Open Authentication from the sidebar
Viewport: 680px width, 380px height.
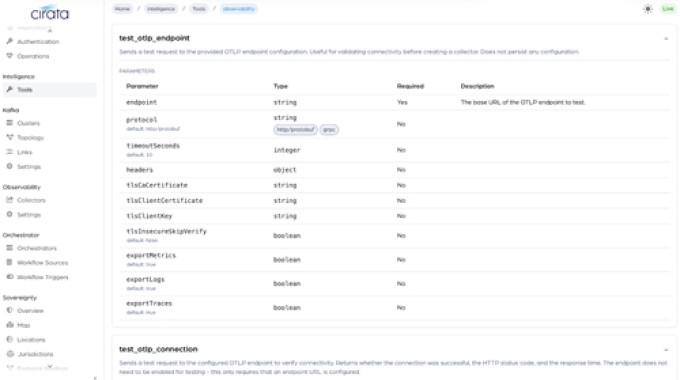(x=38, y=42)
